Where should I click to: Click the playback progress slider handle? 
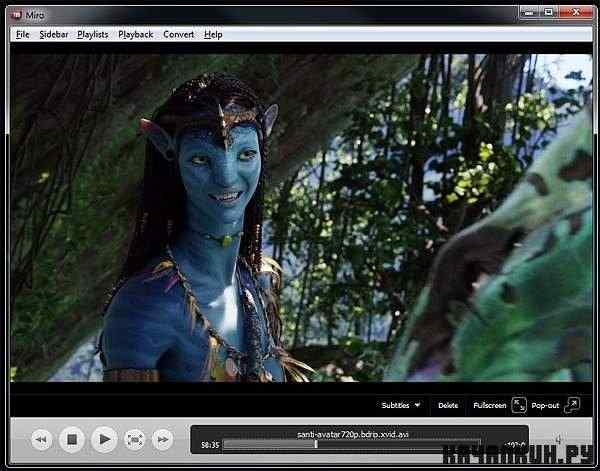point(316,444)
